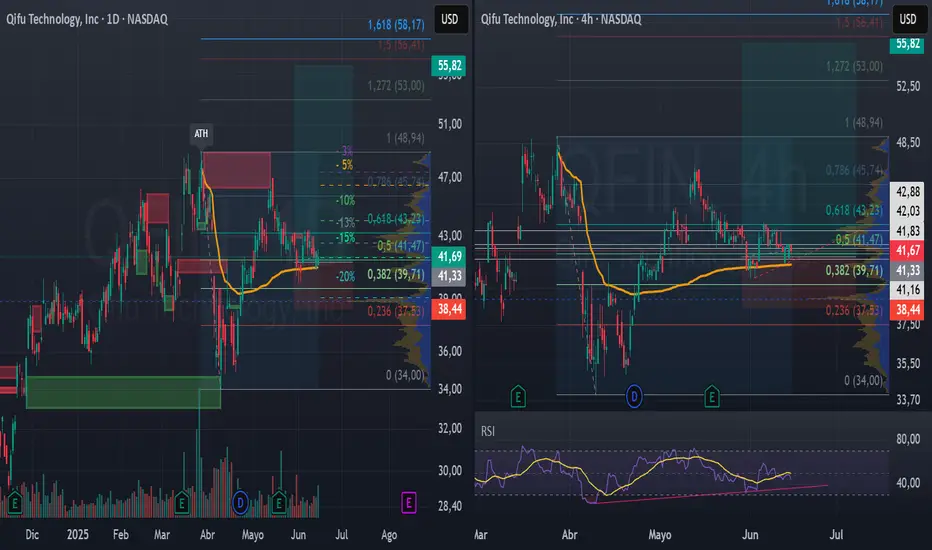Screen dimensions: 932x550
Task: Click the 2025 label on 1D time axis
Action: click(77, 535)
